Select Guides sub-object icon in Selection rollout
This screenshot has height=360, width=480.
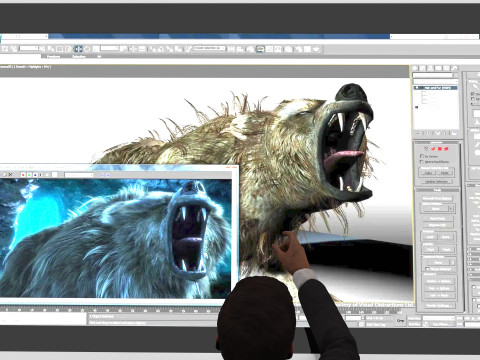426,149
